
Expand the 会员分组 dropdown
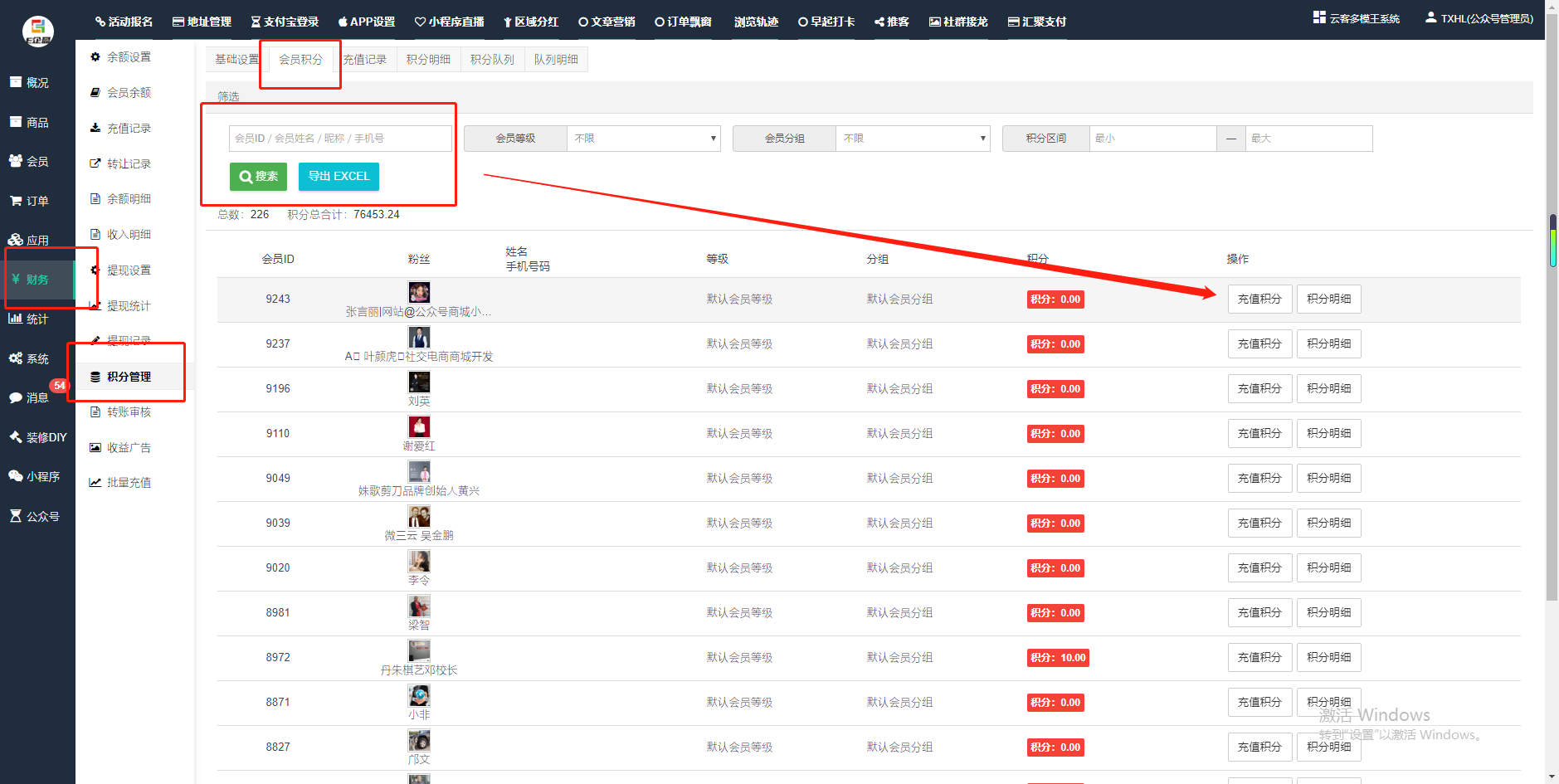click(x=912, y=139)
